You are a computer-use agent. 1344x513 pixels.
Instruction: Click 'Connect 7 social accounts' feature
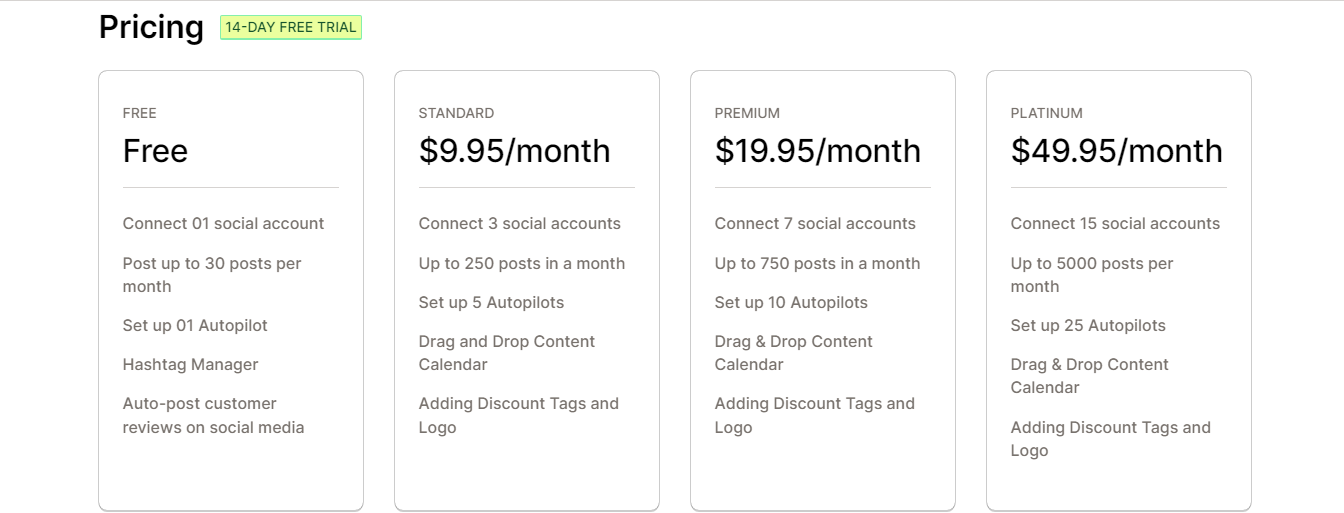coord(815,224)
